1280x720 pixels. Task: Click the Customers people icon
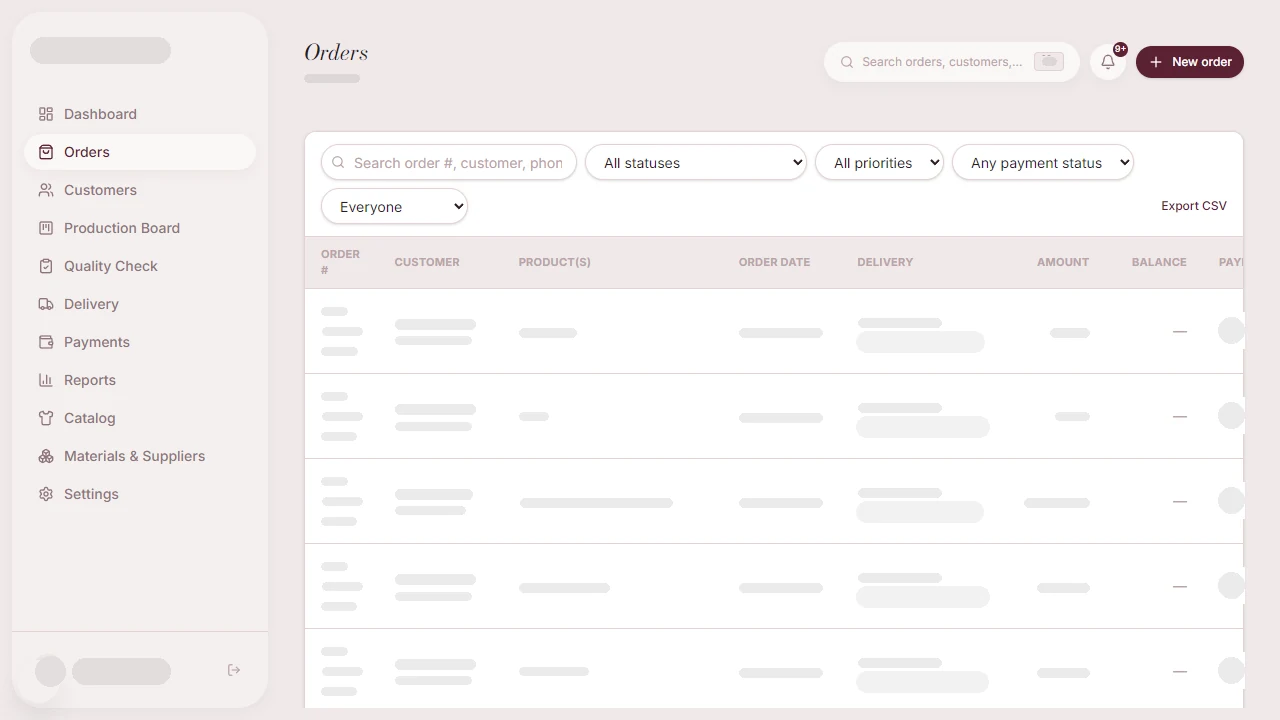click(46, 190)
